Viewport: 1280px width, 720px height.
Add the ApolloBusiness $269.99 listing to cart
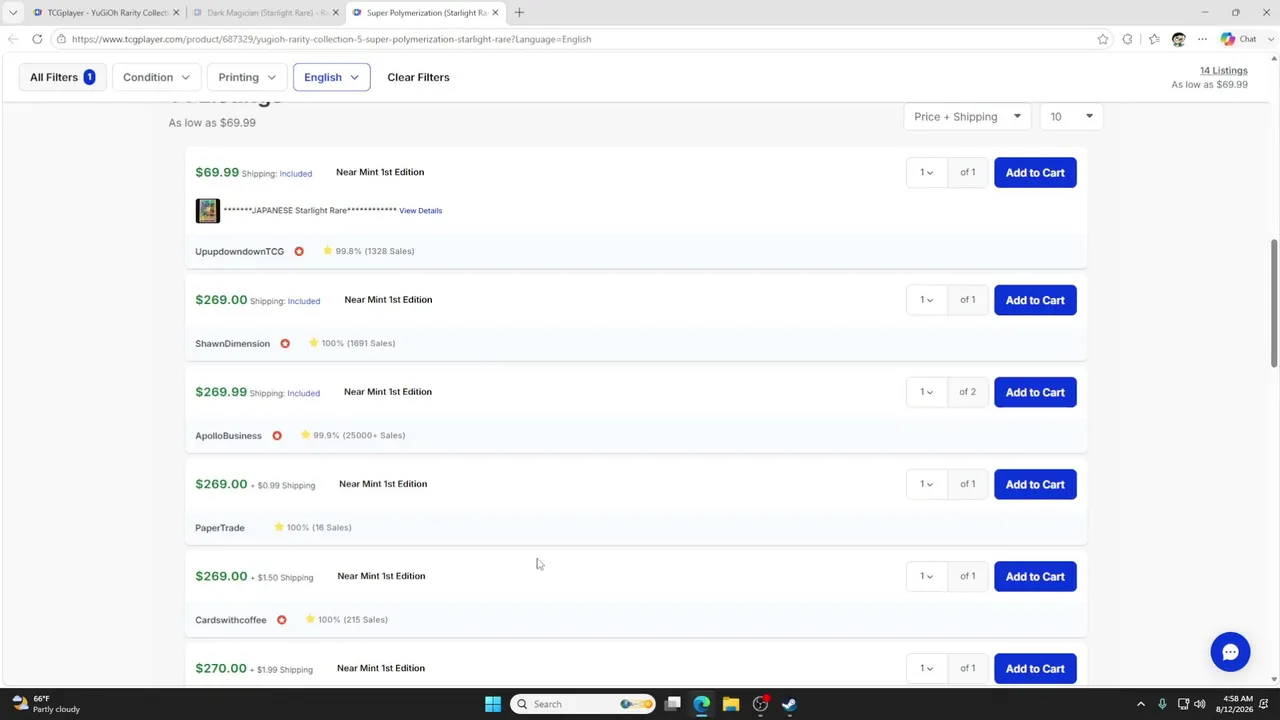1035,392
